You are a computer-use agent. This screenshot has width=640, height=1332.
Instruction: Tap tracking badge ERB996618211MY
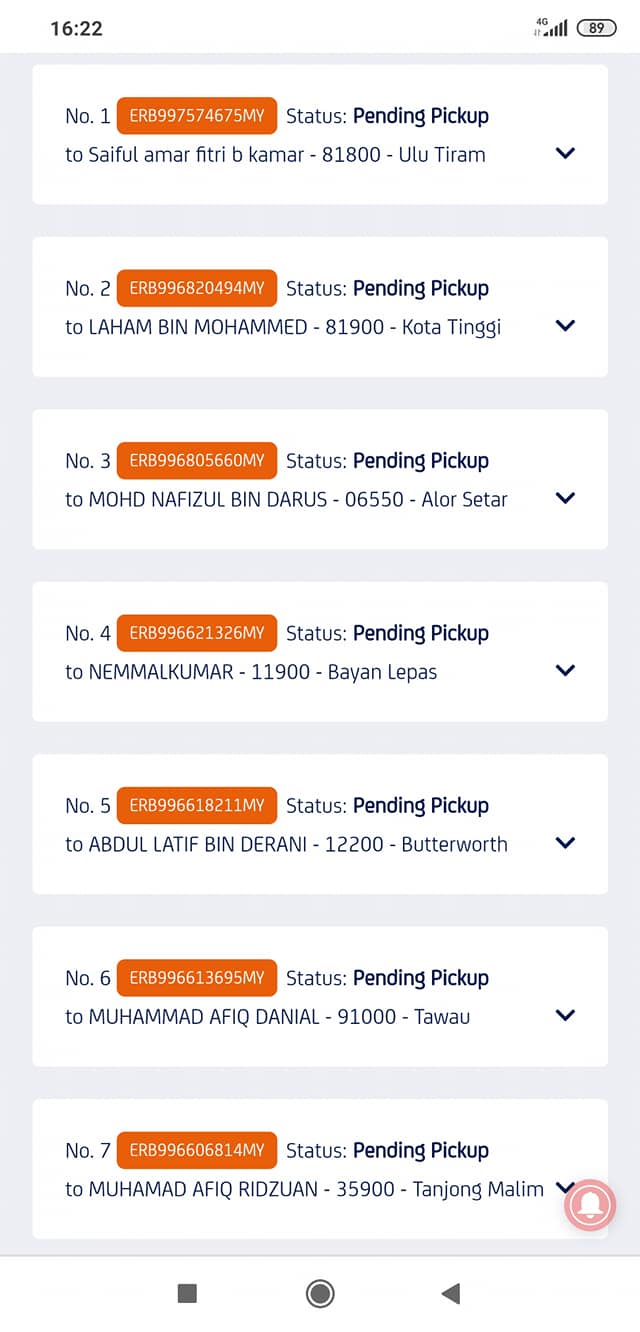[197, 806]
